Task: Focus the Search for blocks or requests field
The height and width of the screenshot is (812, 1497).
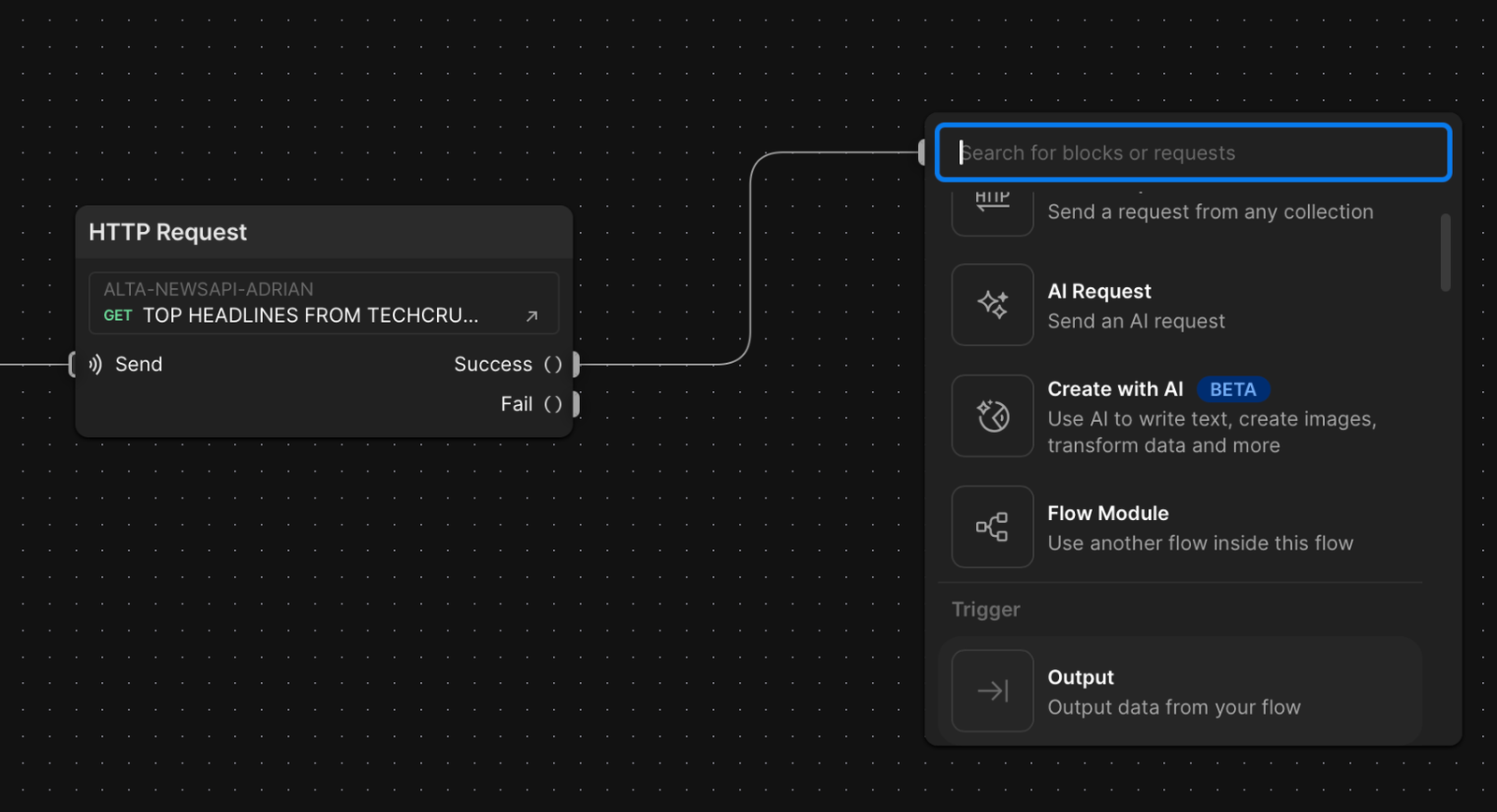Action: [1193, 152]
